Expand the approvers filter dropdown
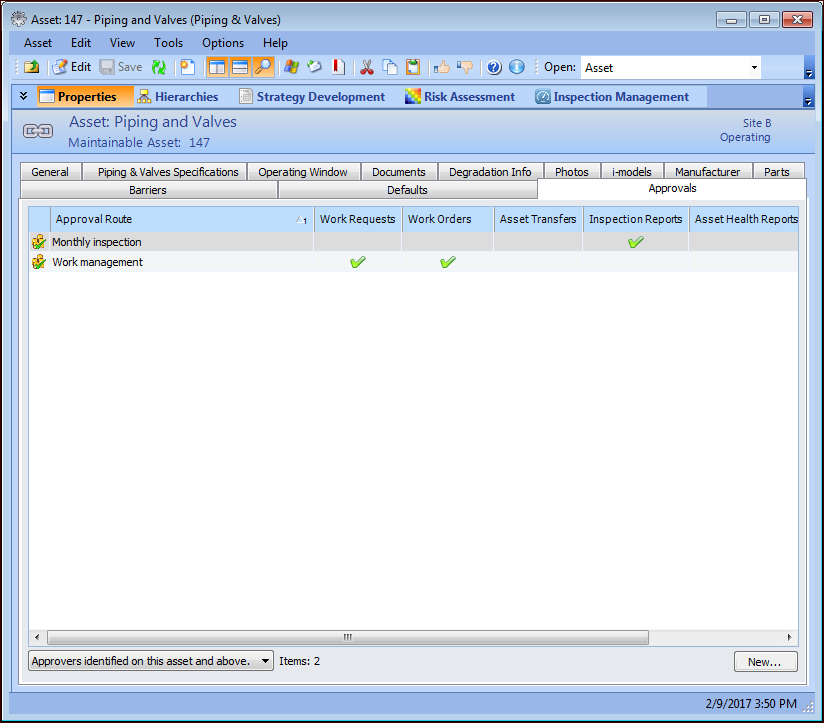Viewport: 824px width, 723px height. click(x=264, y=661)
